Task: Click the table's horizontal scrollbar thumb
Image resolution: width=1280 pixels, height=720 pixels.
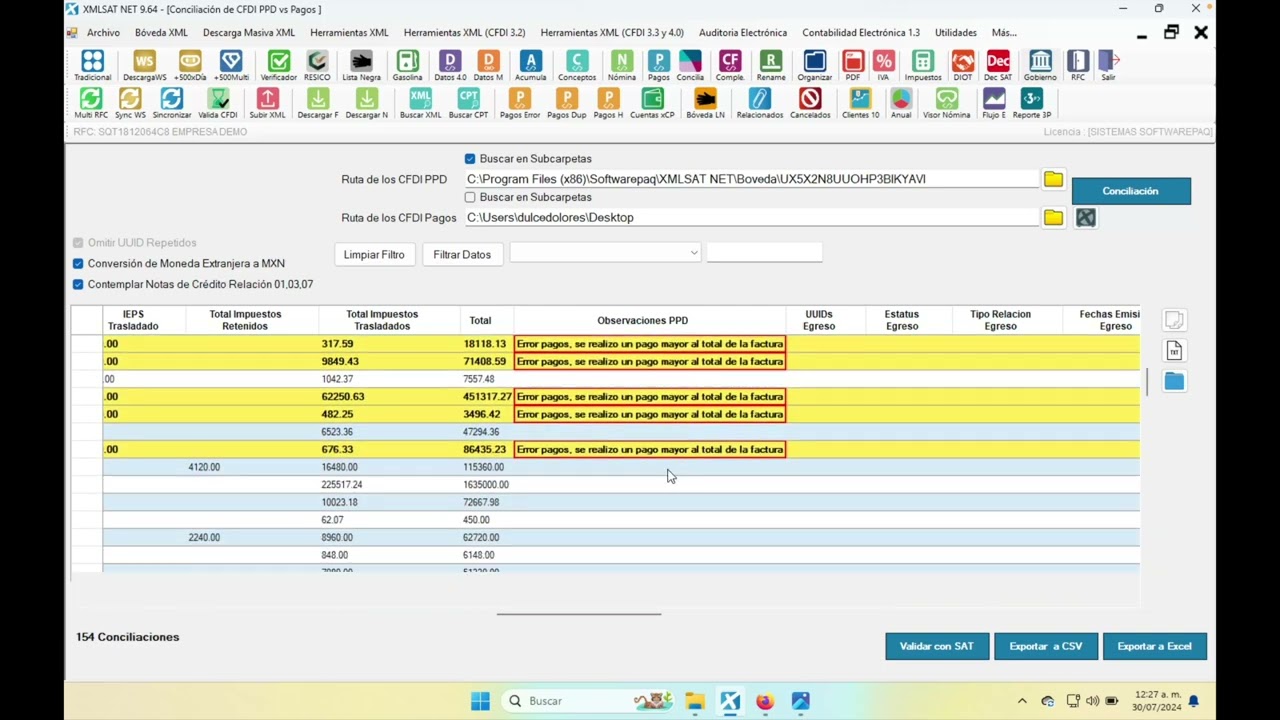Action: [579, 614]
